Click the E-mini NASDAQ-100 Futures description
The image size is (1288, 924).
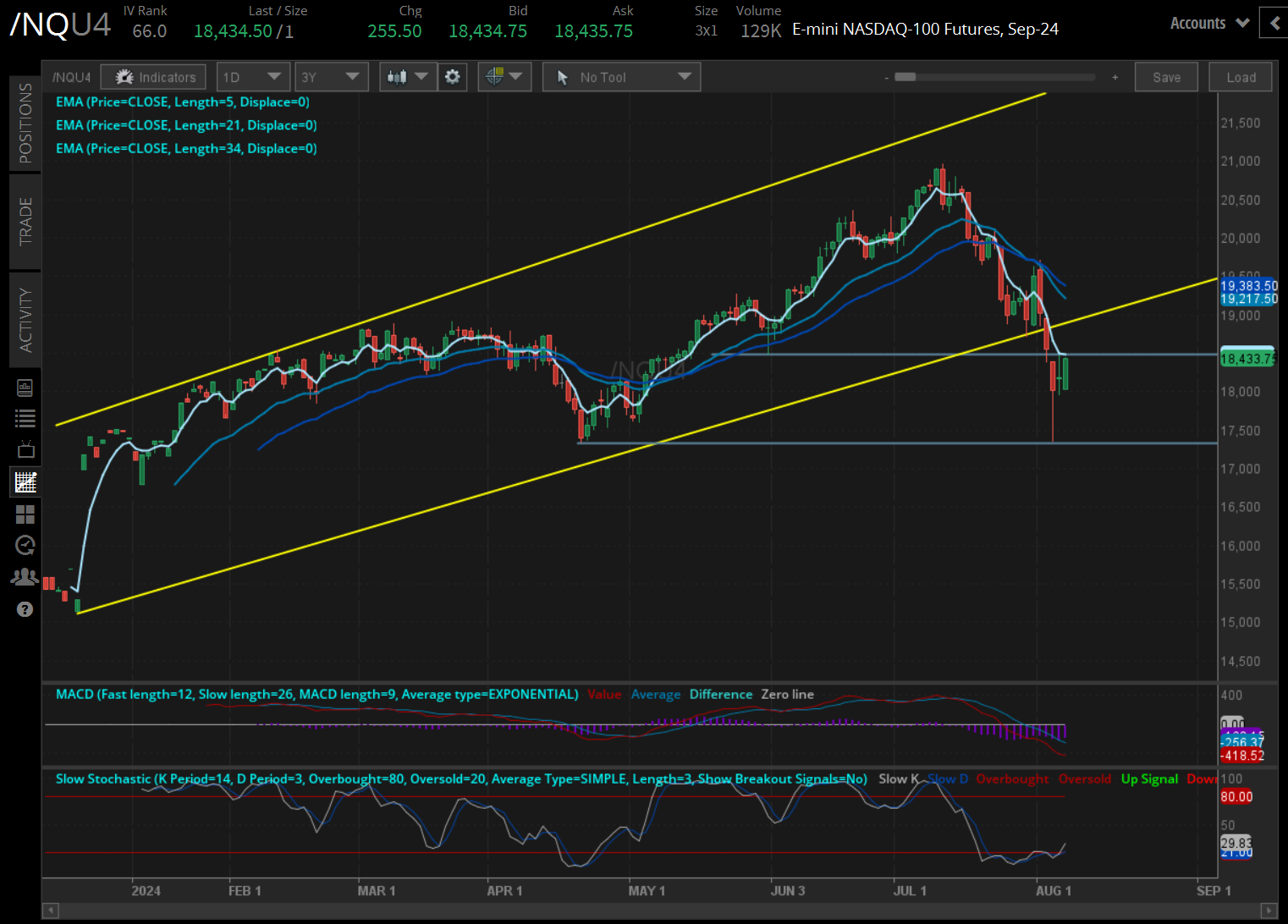(x=925, y=30)
